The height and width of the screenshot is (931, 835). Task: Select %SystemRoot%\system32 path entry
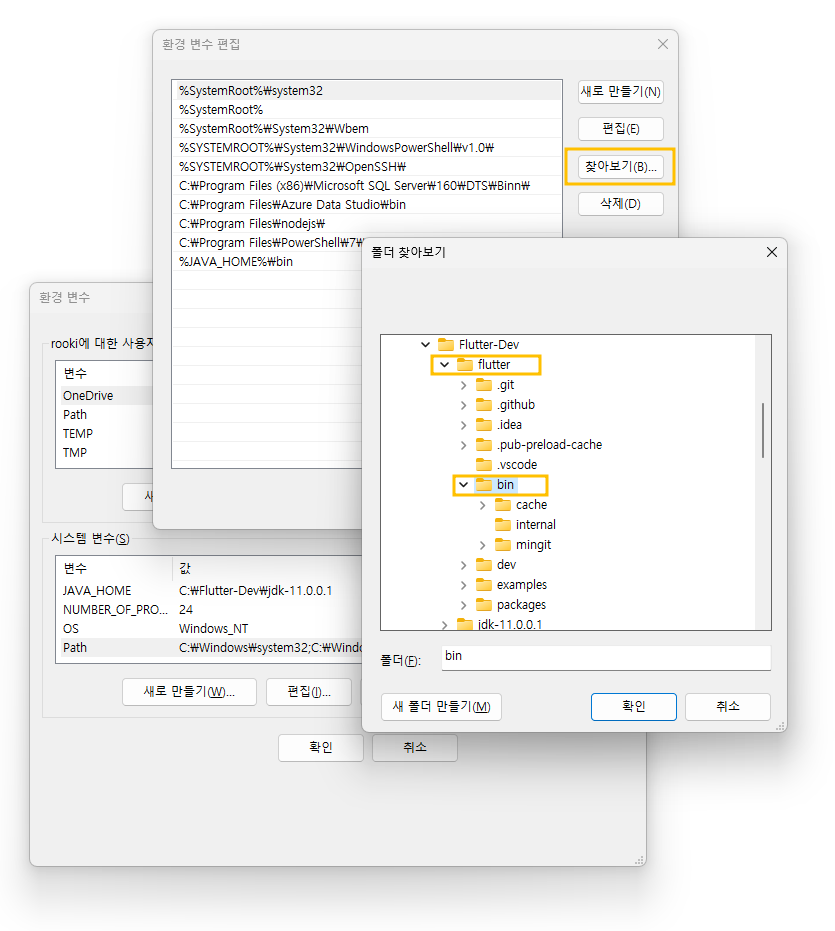pyautogui.click(x=366, y=90)
